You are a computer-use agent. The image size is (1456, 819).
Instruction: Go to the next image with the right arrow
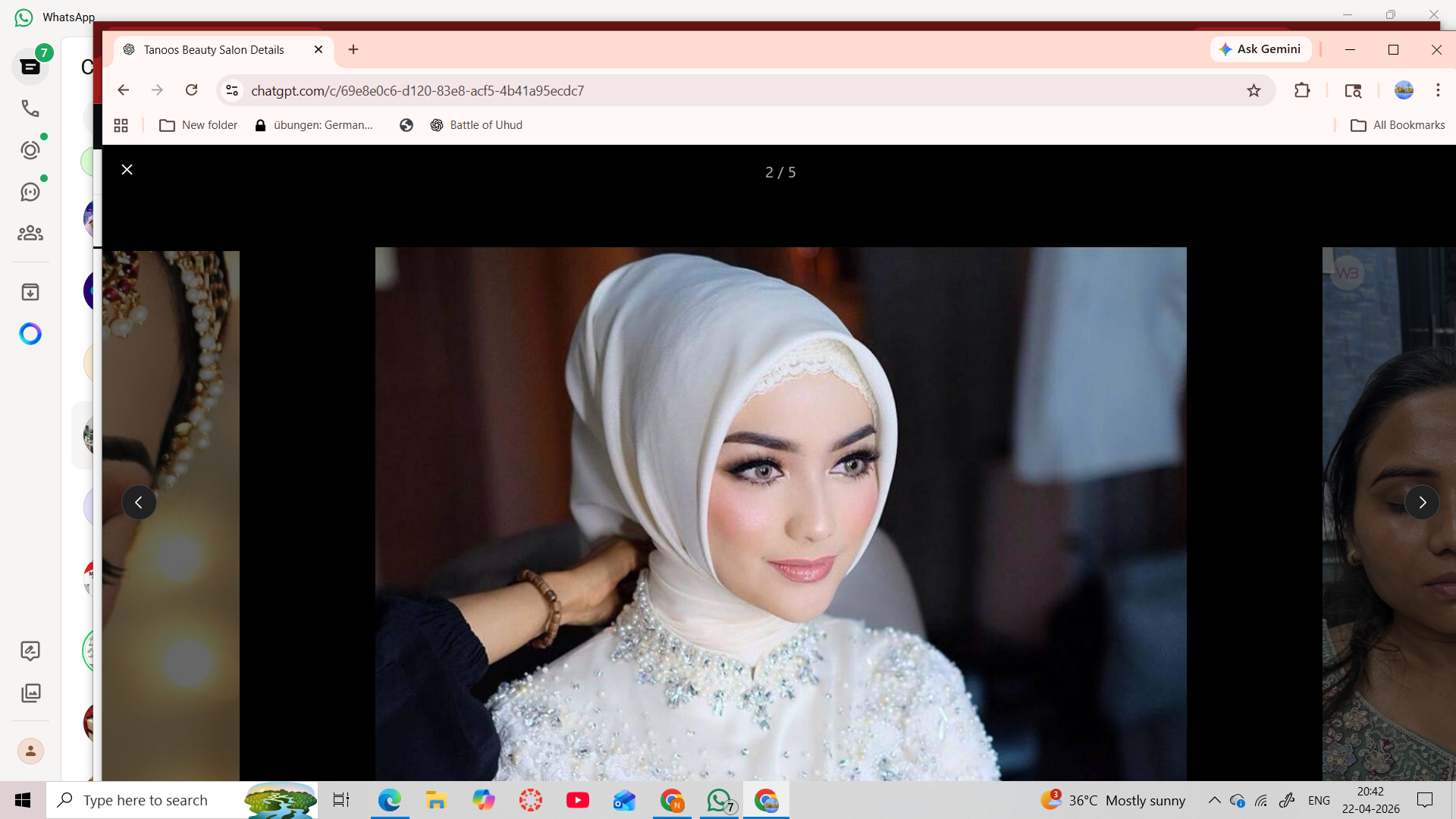[1422, 502]
